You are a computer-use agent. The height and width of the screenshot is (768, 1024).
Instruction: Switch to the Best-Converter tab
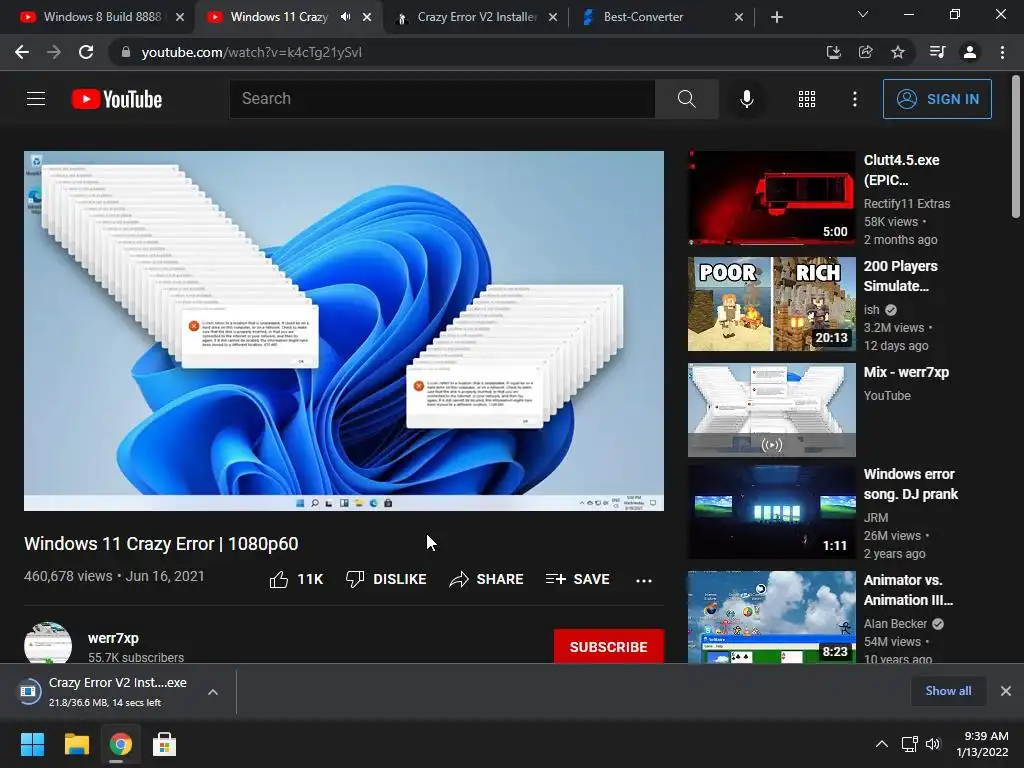pos(644,17)
